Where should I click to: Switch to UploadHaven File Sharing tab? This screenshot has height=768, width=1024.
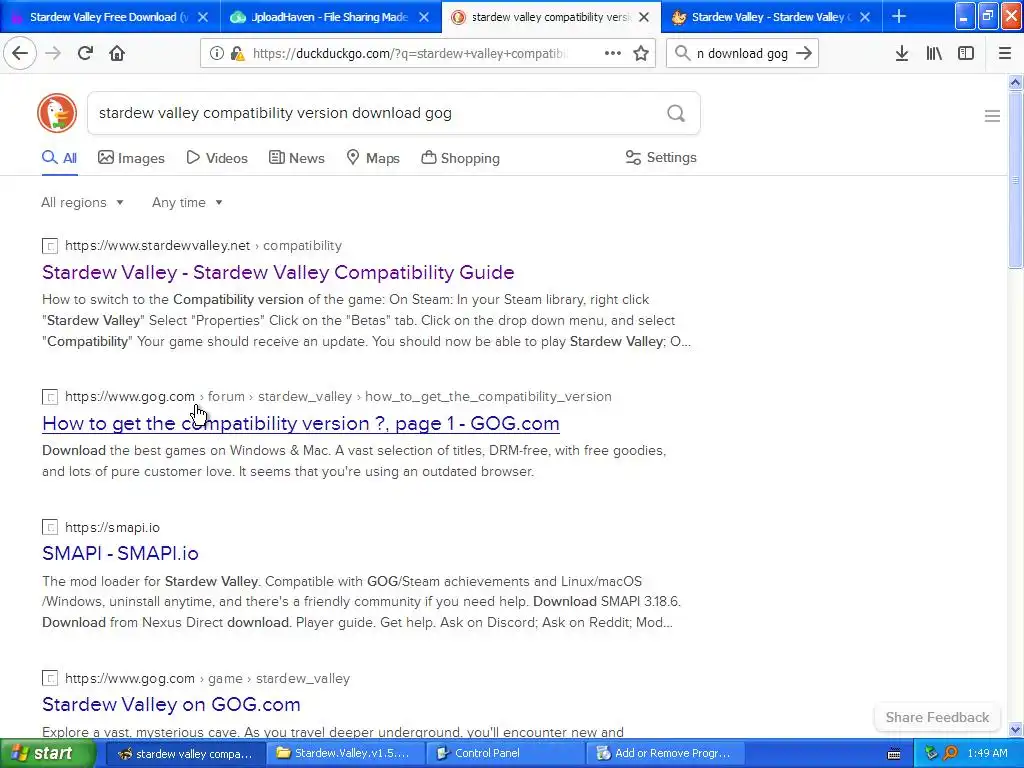click(329, 17)
